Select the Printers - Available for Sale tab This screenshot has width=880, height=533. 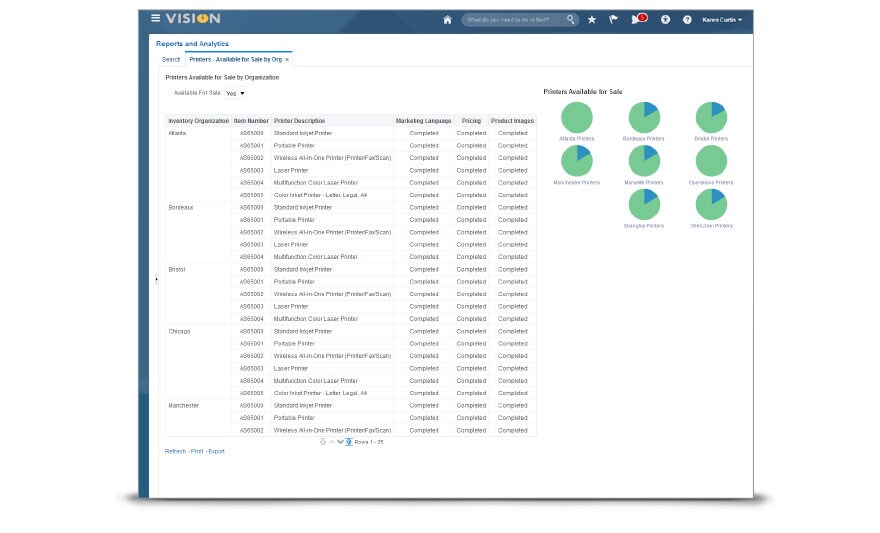[235, 60]
